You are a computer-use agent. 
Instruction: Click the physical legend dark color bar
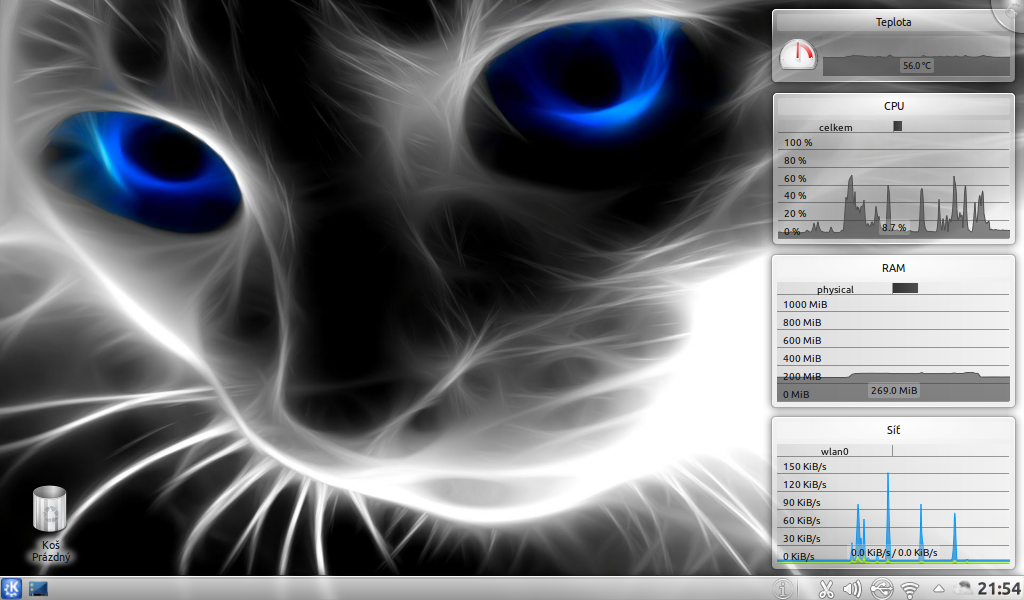[x=905, y=288]
